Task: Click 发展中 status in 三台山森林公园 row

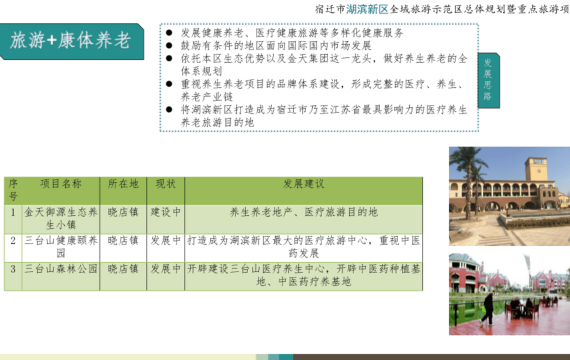Action: tap(166, 276)
